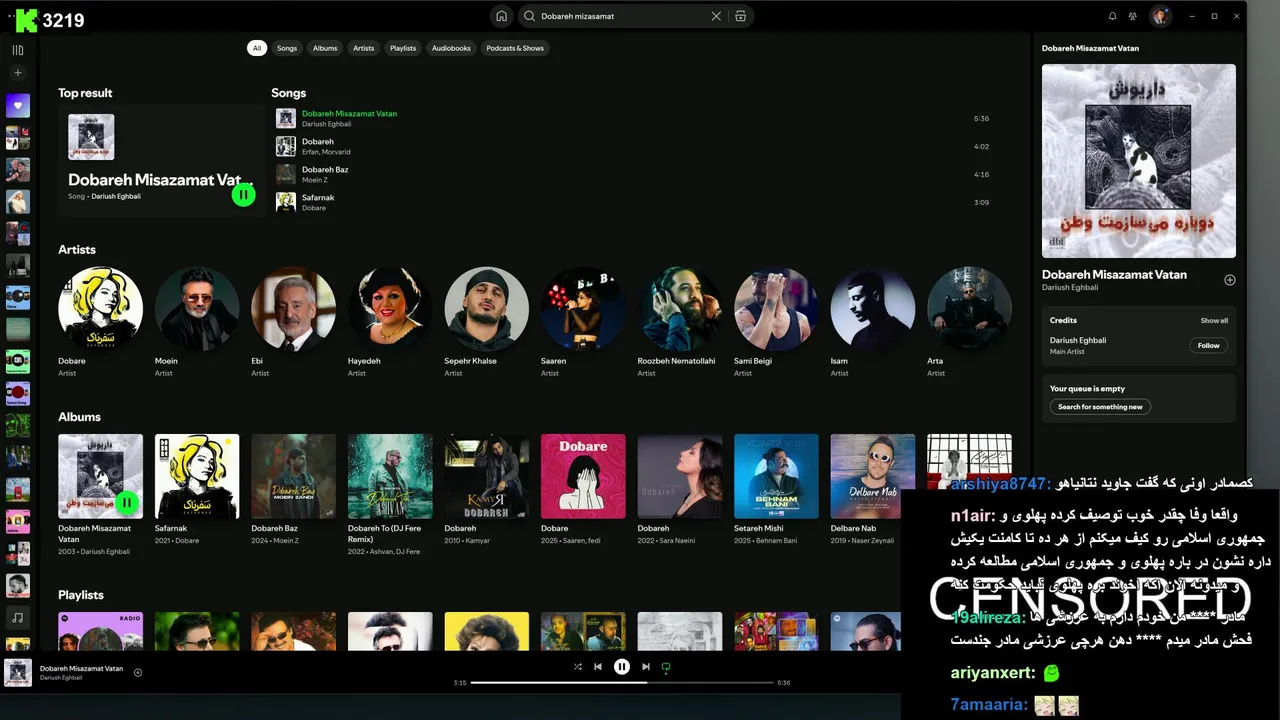Add now-playing track to Liked Songs
Screen dimensions: 1280x720
[x=138, y=672]
